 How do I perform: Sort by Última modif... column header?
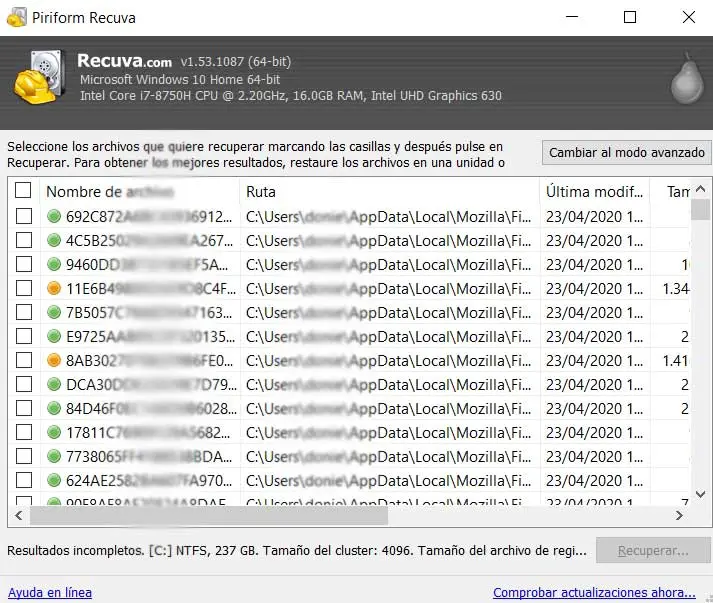(x=595, y=191)
